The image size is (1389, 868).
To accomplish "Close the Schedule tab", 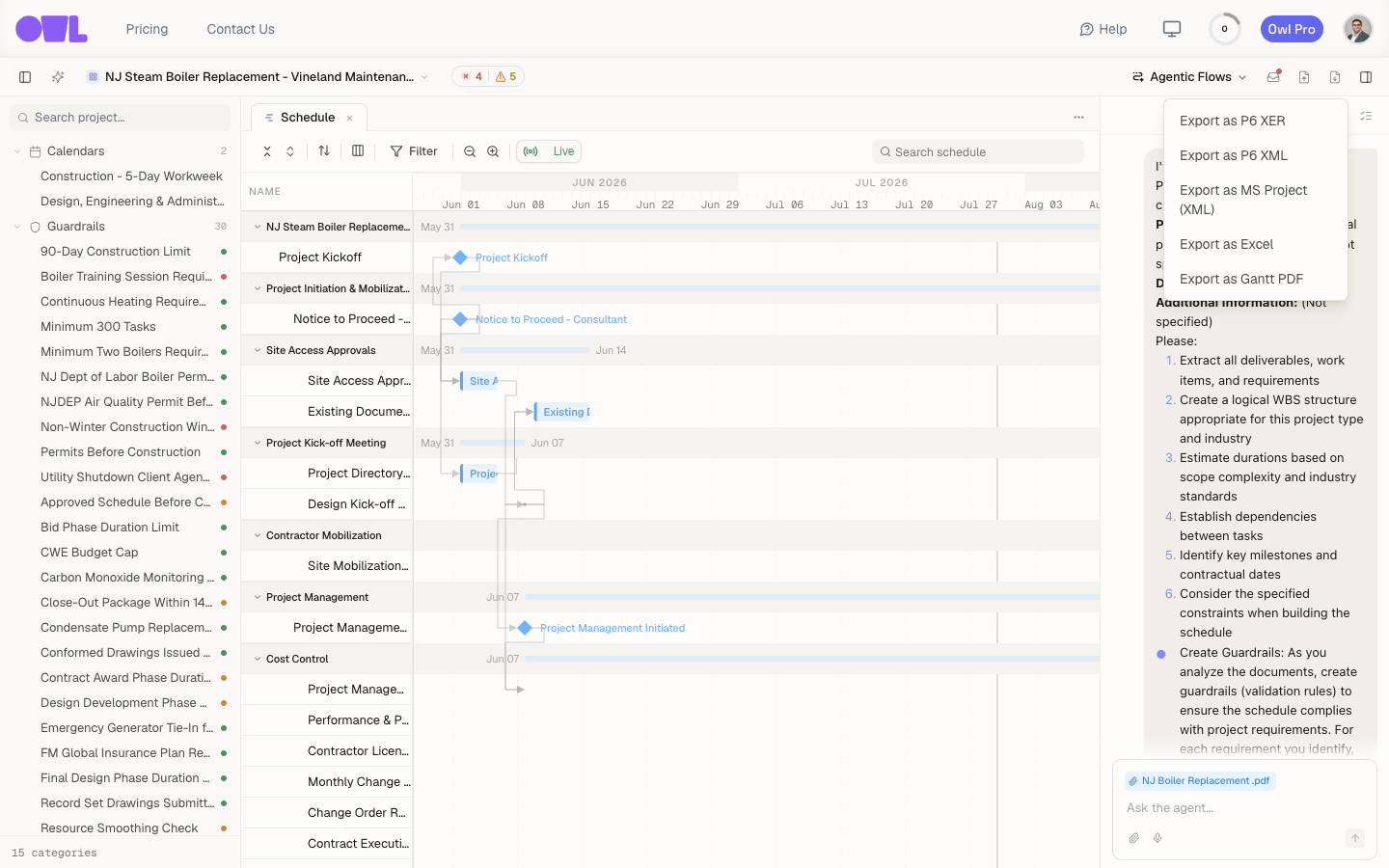I will [350, 118].
